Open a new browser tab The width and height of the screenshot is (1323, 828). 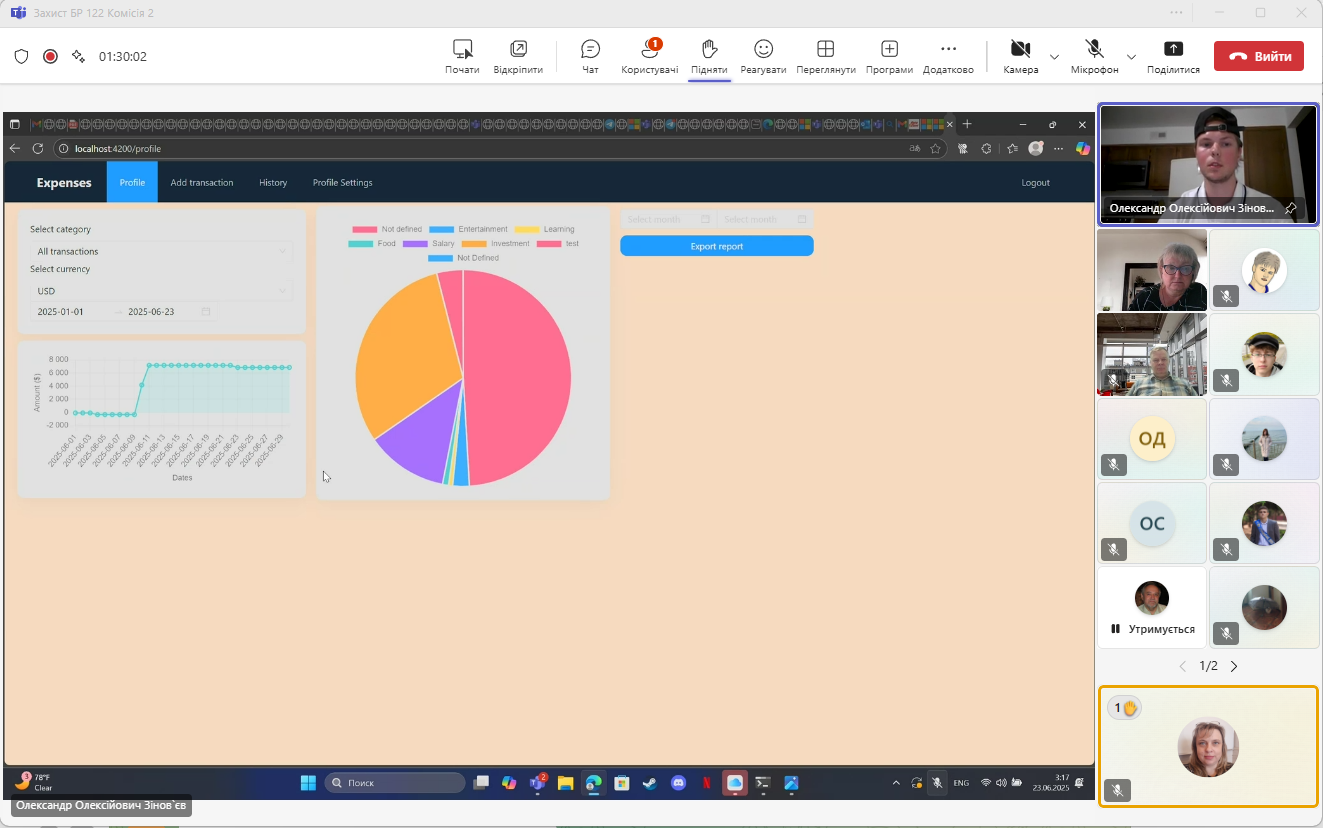967,124
